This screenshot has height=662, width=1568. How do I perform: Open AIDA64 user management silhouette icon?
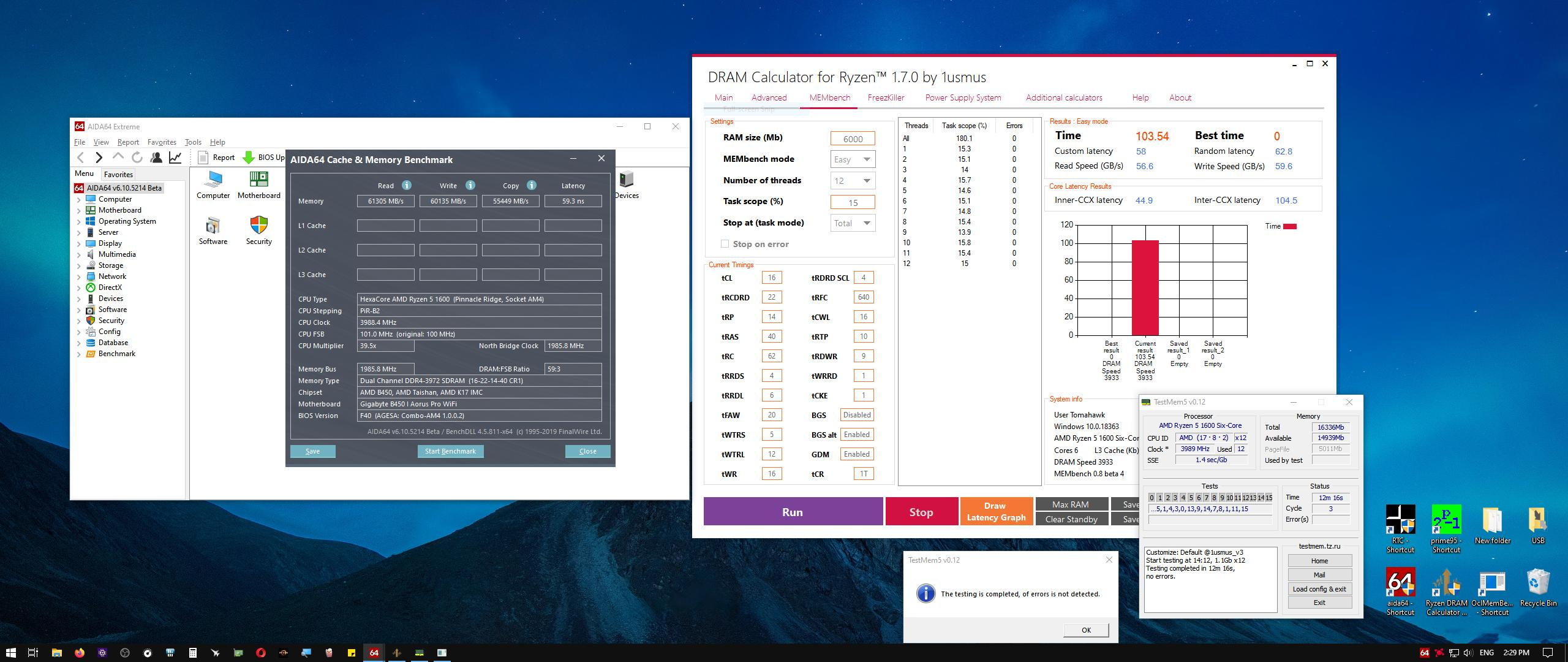coord(156,158)
